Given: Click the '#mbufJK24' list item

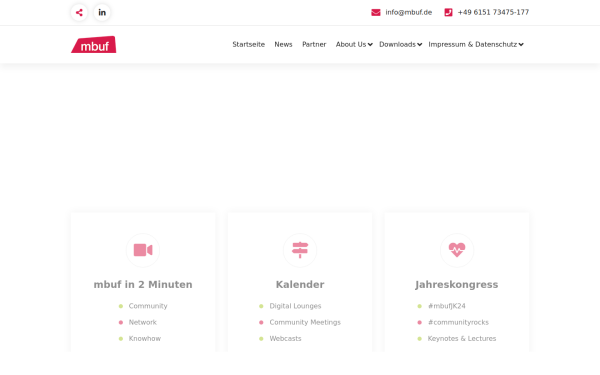Looking at the screenshot, I should [447, 306].
